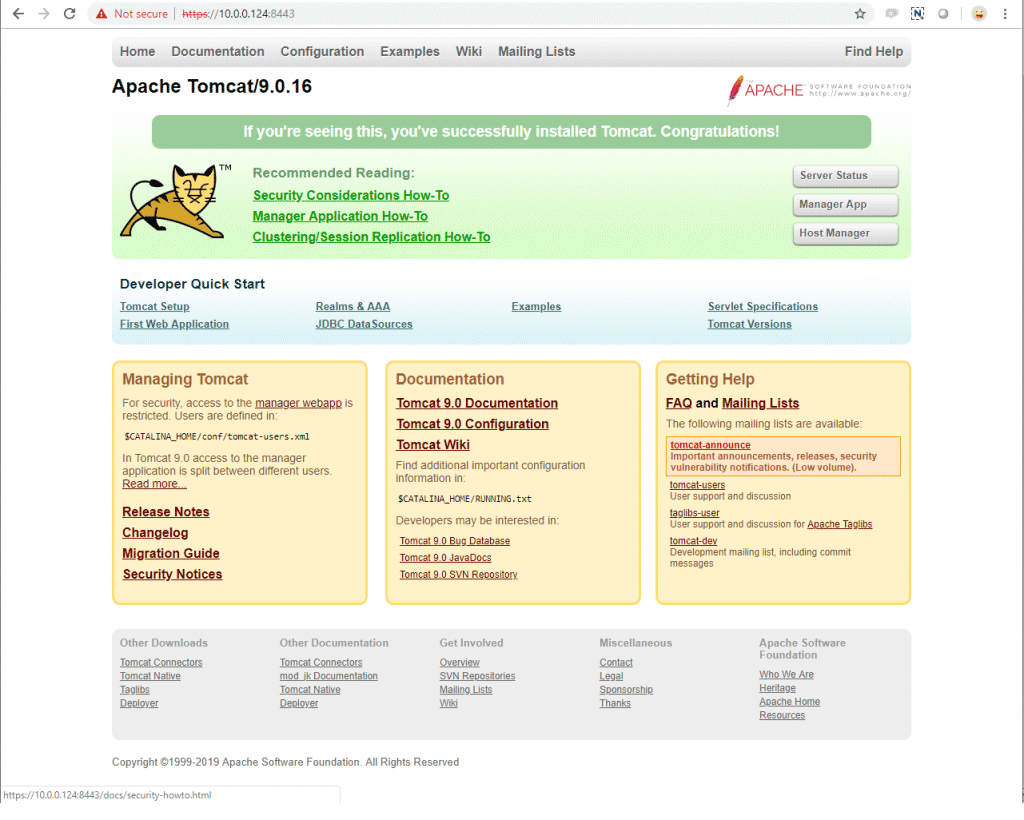
Task: Click the gray circle extension icon
Action: coord(943,14)
